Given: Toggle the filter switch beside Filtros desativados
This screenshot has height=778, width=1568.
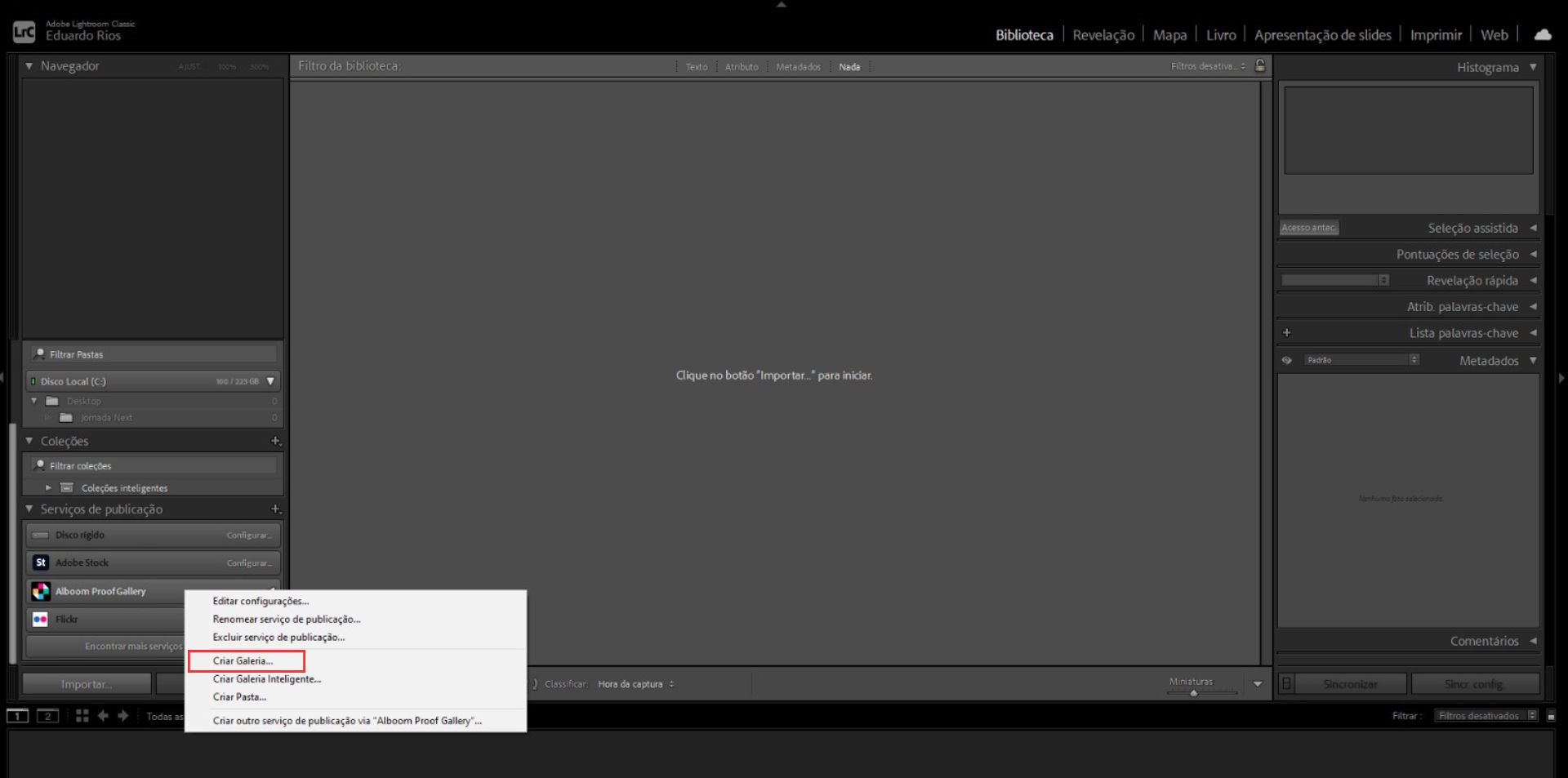Looking at the screenshot, I should point(1551,716).
